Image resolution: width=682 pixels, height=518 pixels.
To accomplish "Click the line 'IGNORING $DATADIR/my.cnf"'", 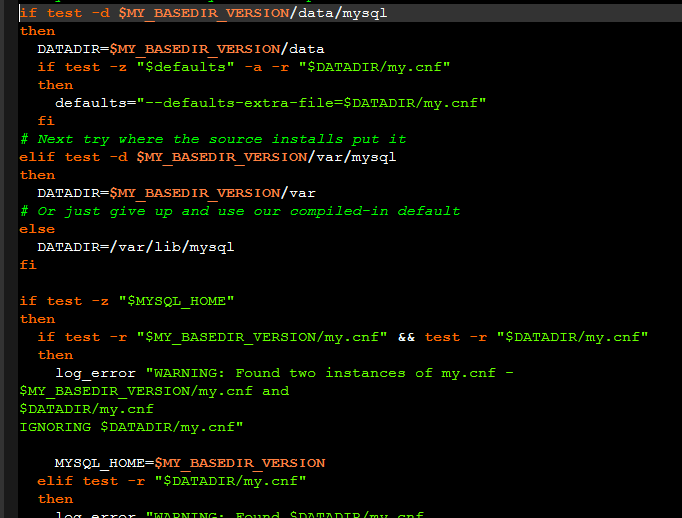I will tap(131, 427).
